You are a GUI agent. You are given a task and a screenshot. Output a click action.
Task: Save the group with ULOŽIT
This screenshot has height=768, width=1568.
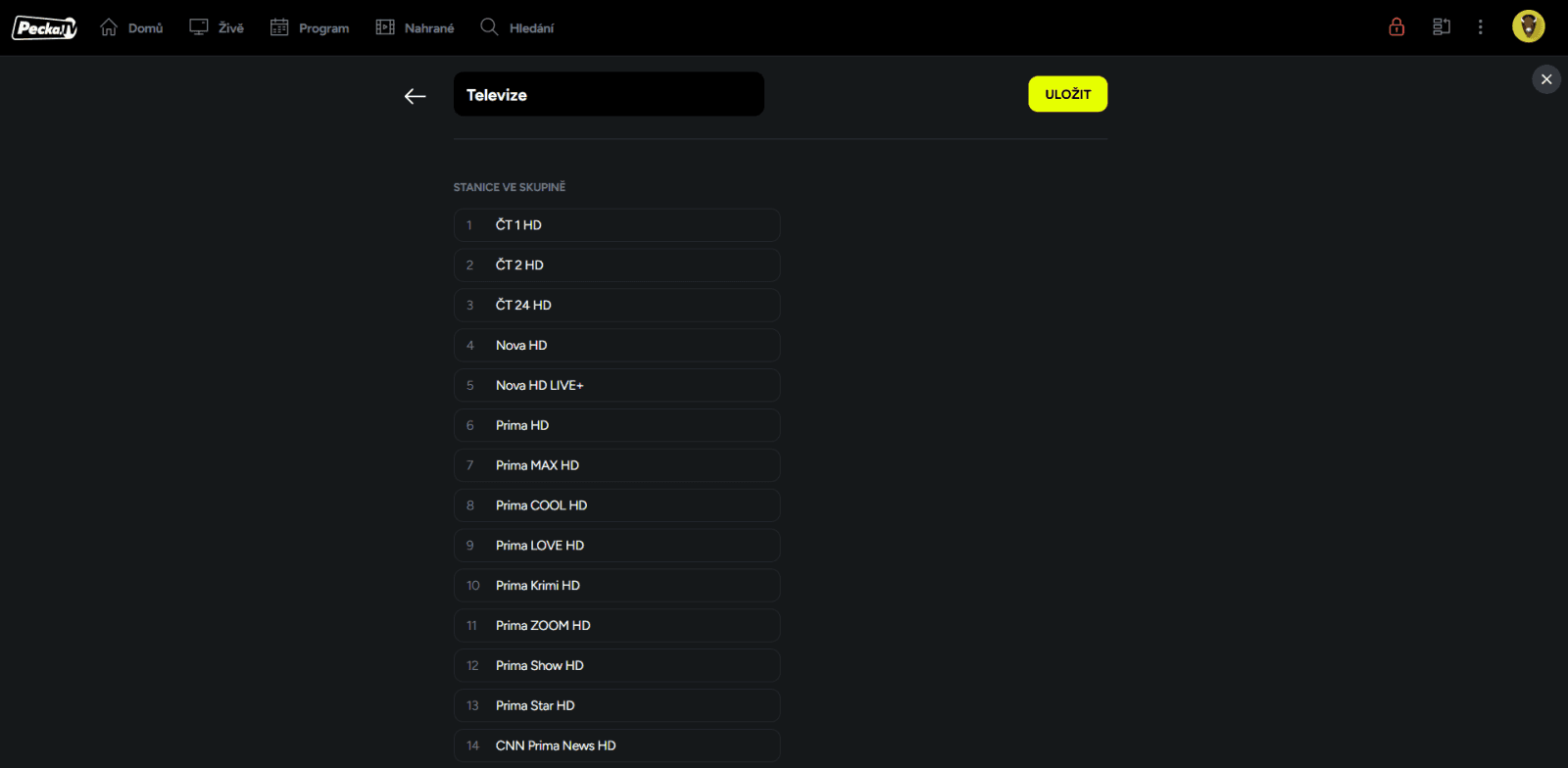(1067, 94)
